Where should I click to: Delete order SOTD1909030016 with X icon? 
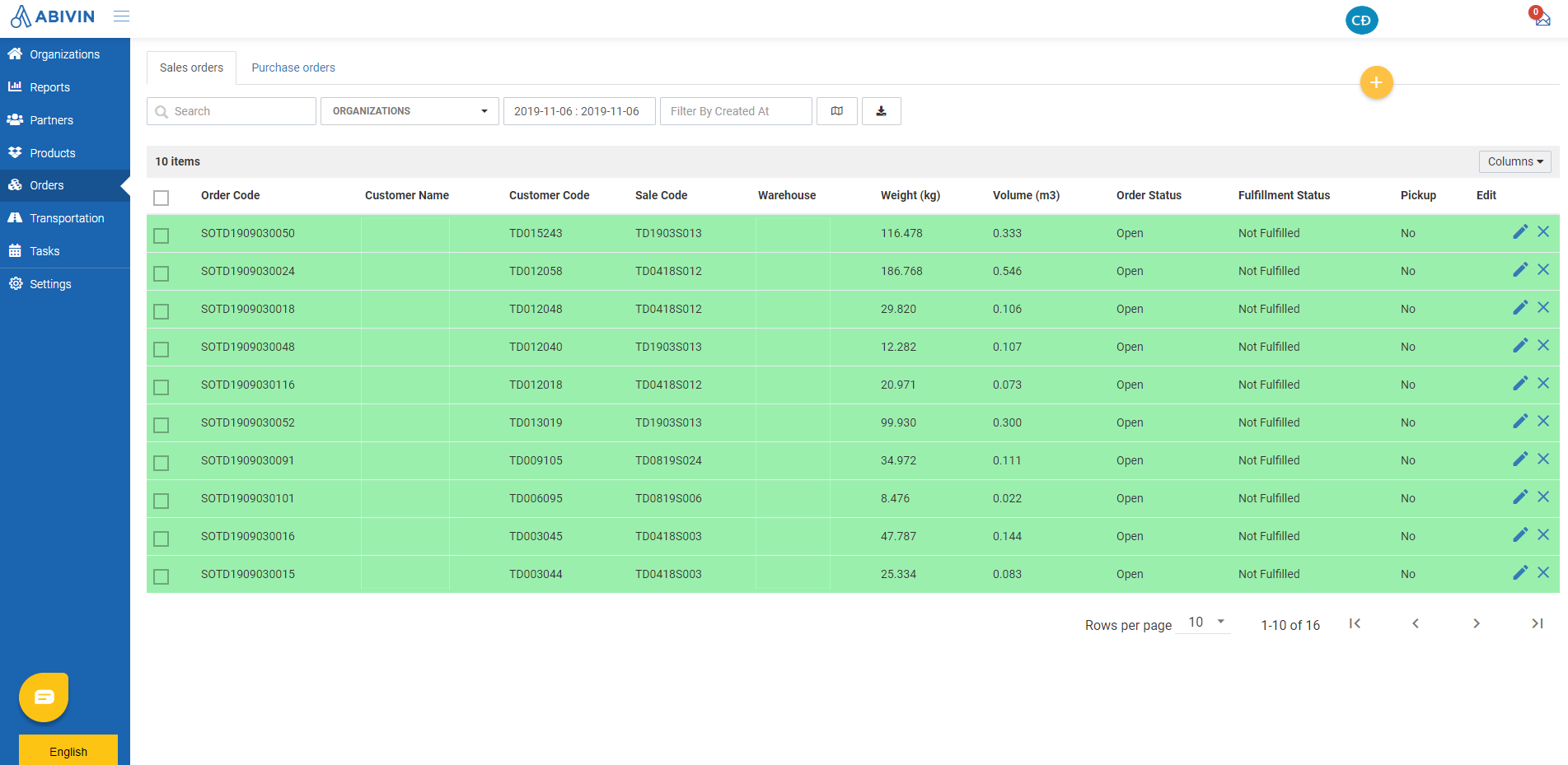(1543, 535)
